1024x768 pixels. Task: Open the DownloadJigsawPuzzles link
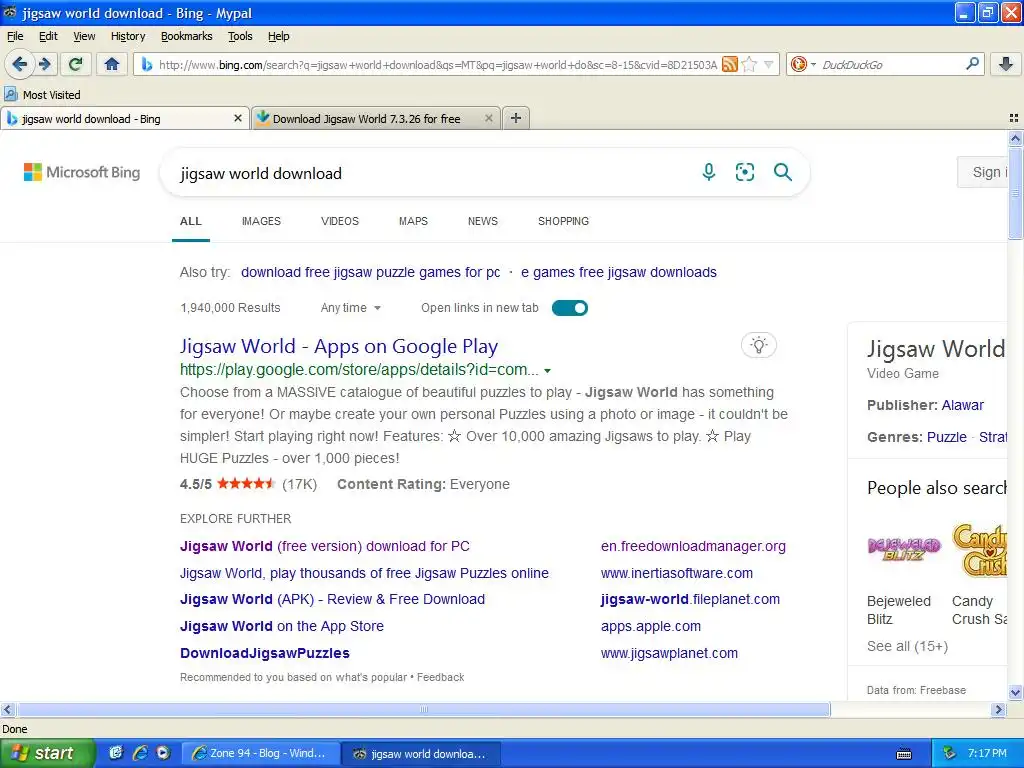[264, 653]
